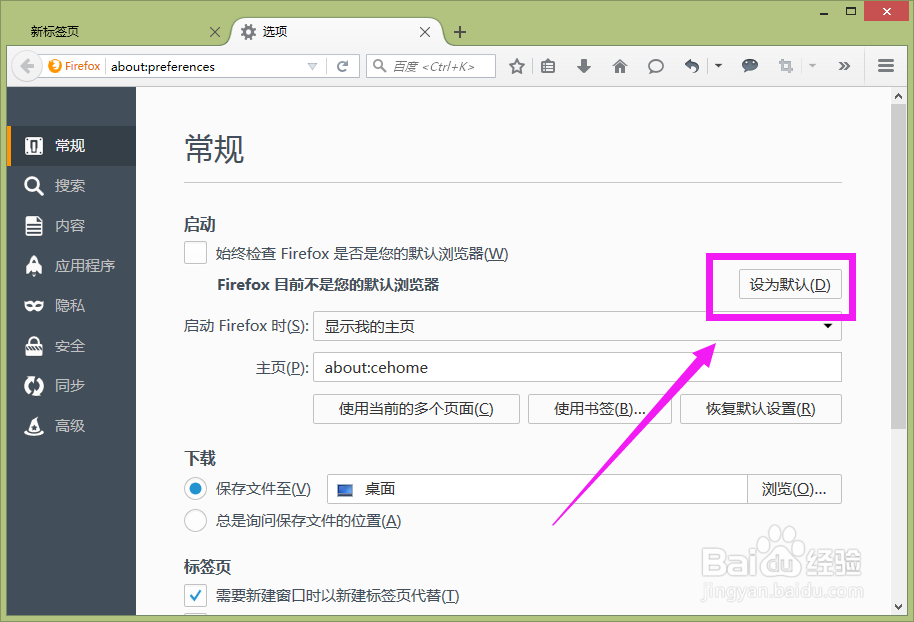914x622 pixels.
Task: Open the 搜索 search settings panel
Action: pyautogui.click(x=72, y=186)
